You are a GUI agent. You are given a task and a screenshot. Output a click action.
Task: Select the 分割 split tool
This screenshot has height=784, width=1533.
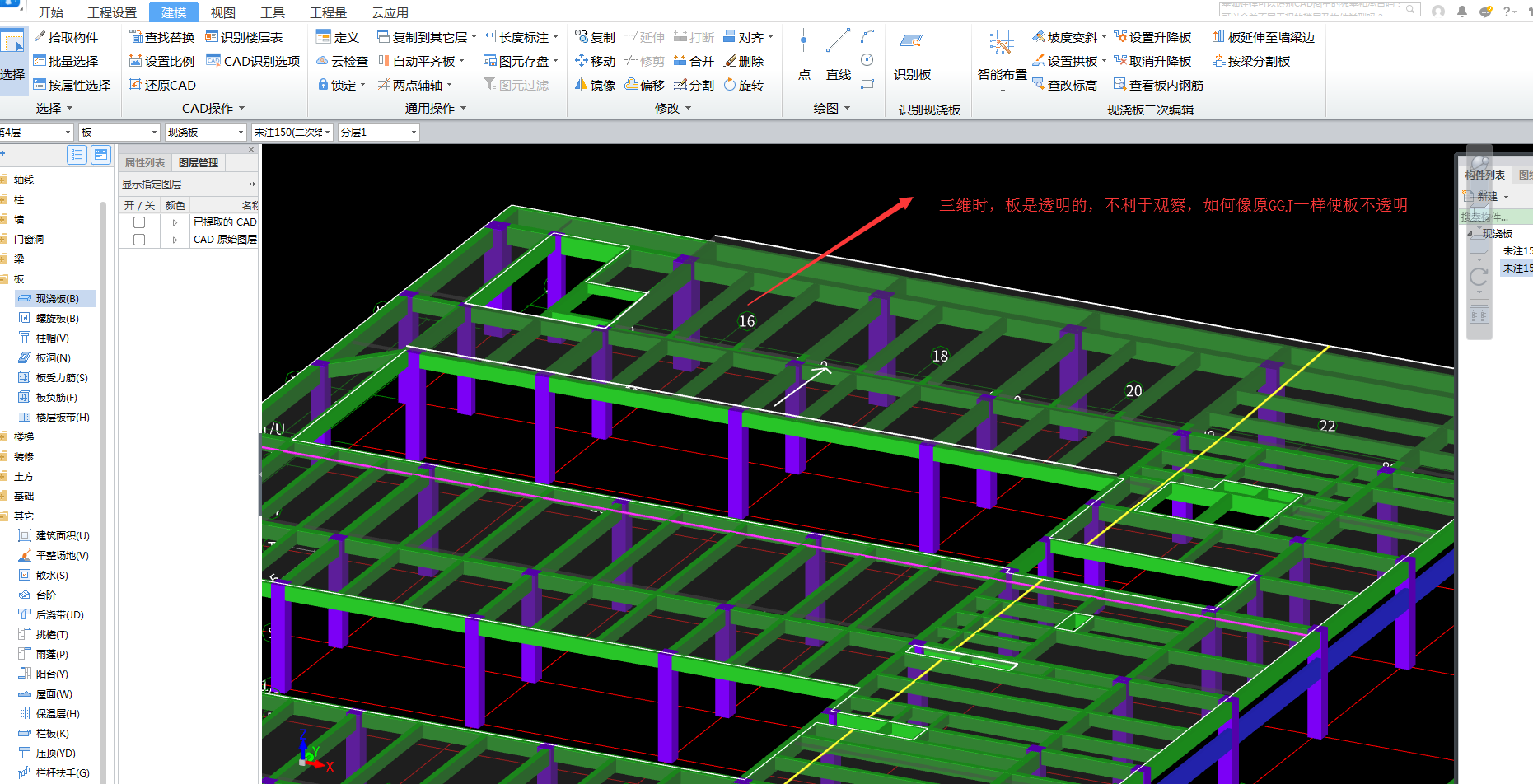click(x=694, y=85)
